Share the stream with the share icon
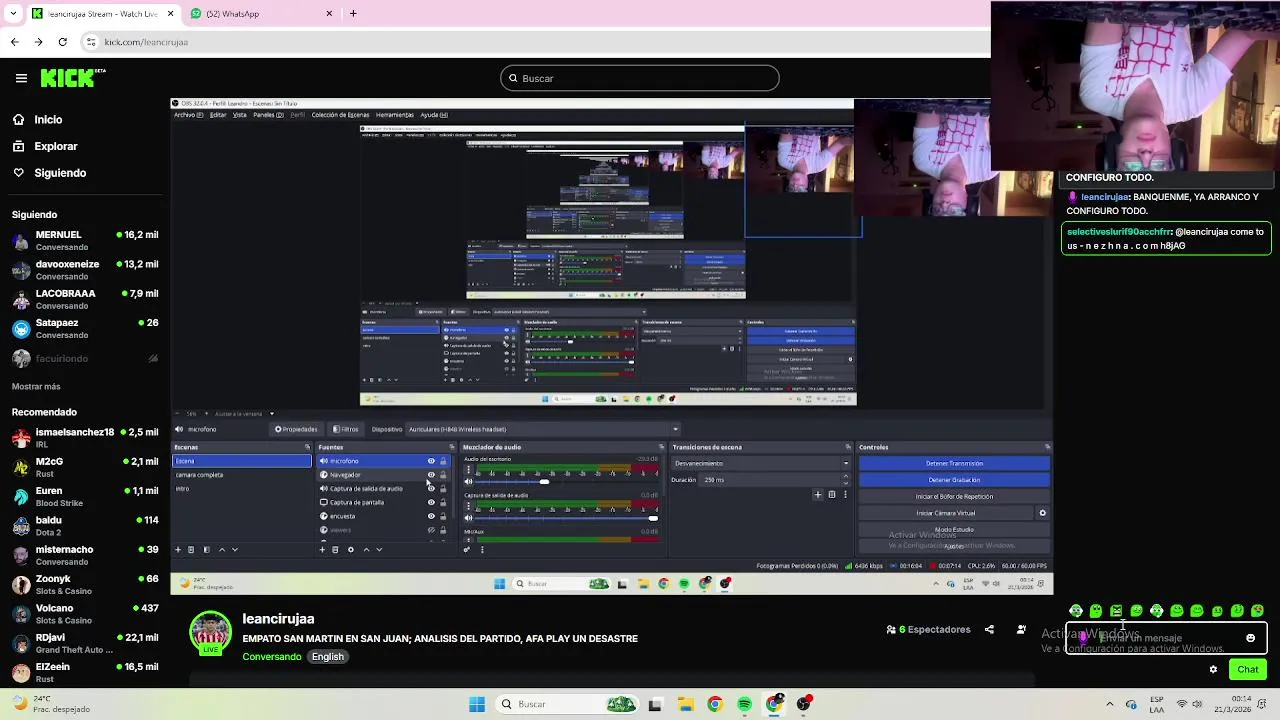 coord(989,630)
